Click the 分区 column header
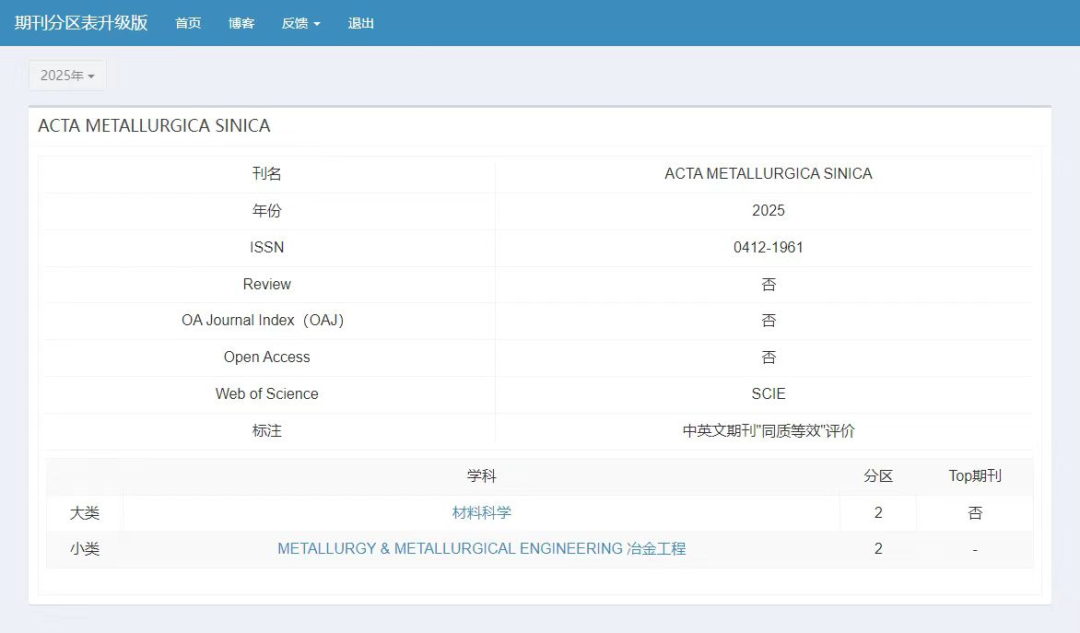The width and height of the screenshot is (1080, 633). (x=878, y=476)
